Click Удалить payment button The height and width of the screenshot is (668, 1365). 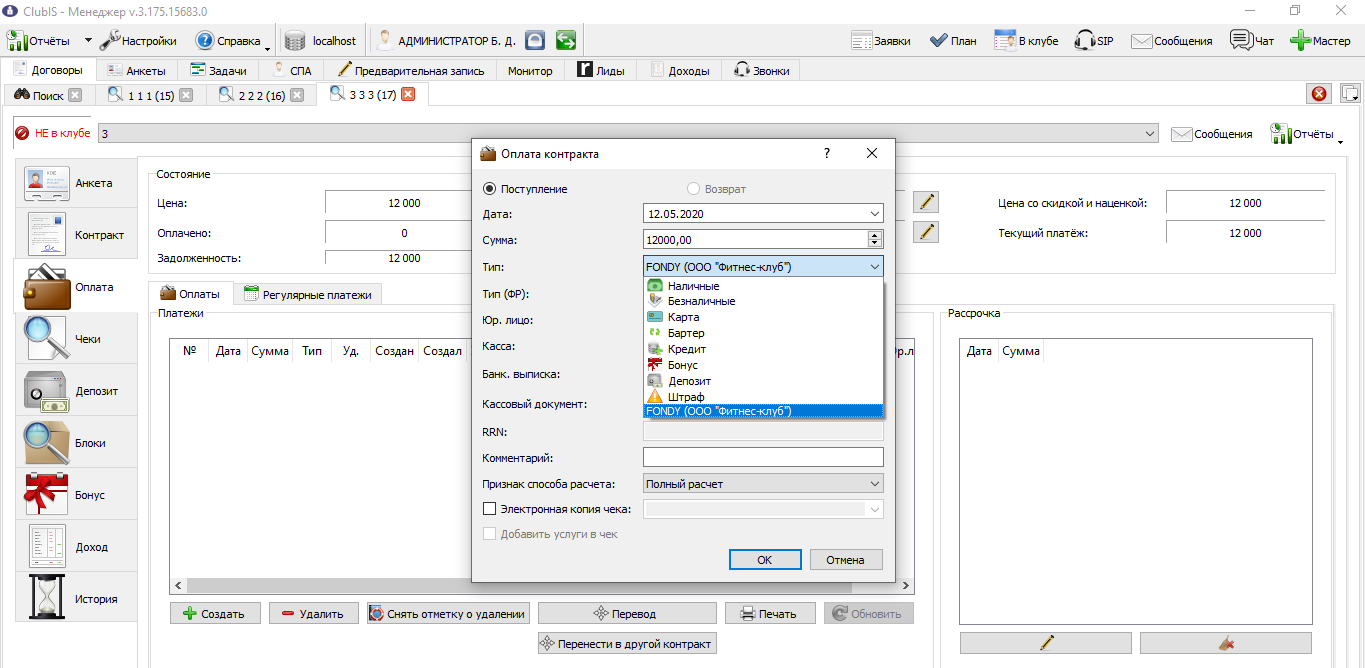click(x=313, y=614)
